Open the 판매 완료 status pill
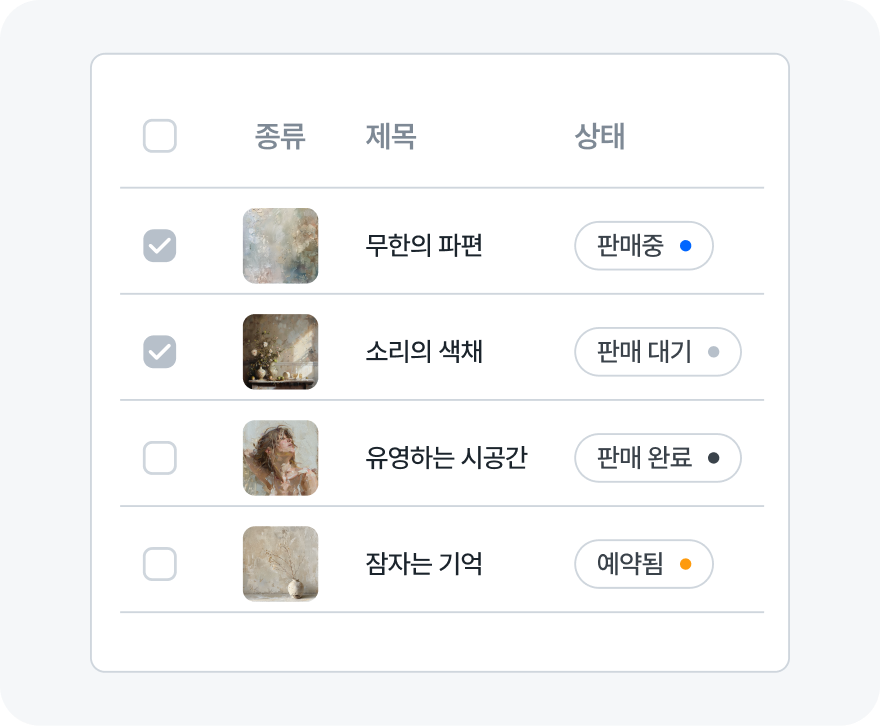880x726 pixels. [657, 458]
